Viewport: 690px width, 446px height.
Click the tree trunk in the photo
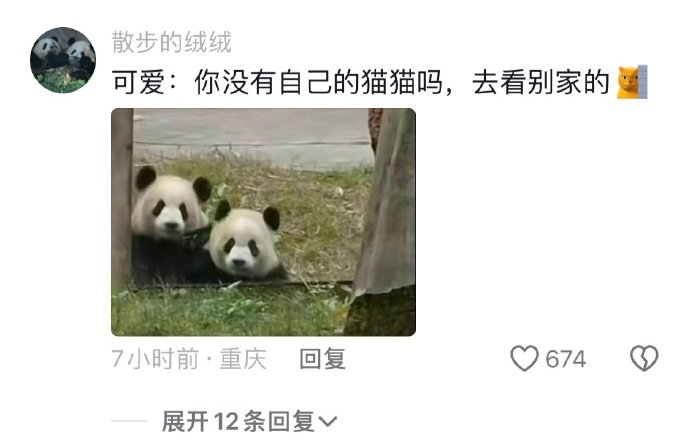(x=386, y=220)
